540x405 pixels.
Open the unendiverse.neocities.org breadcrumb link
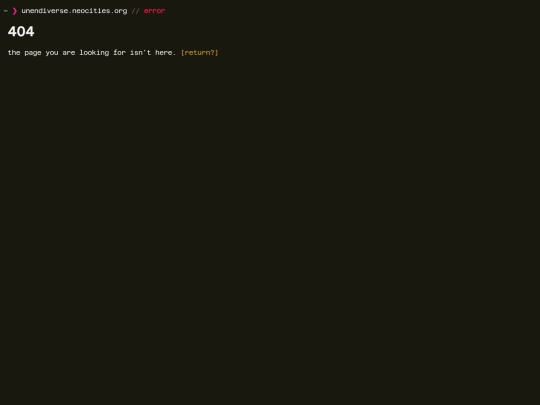click(x=74, y=11)
